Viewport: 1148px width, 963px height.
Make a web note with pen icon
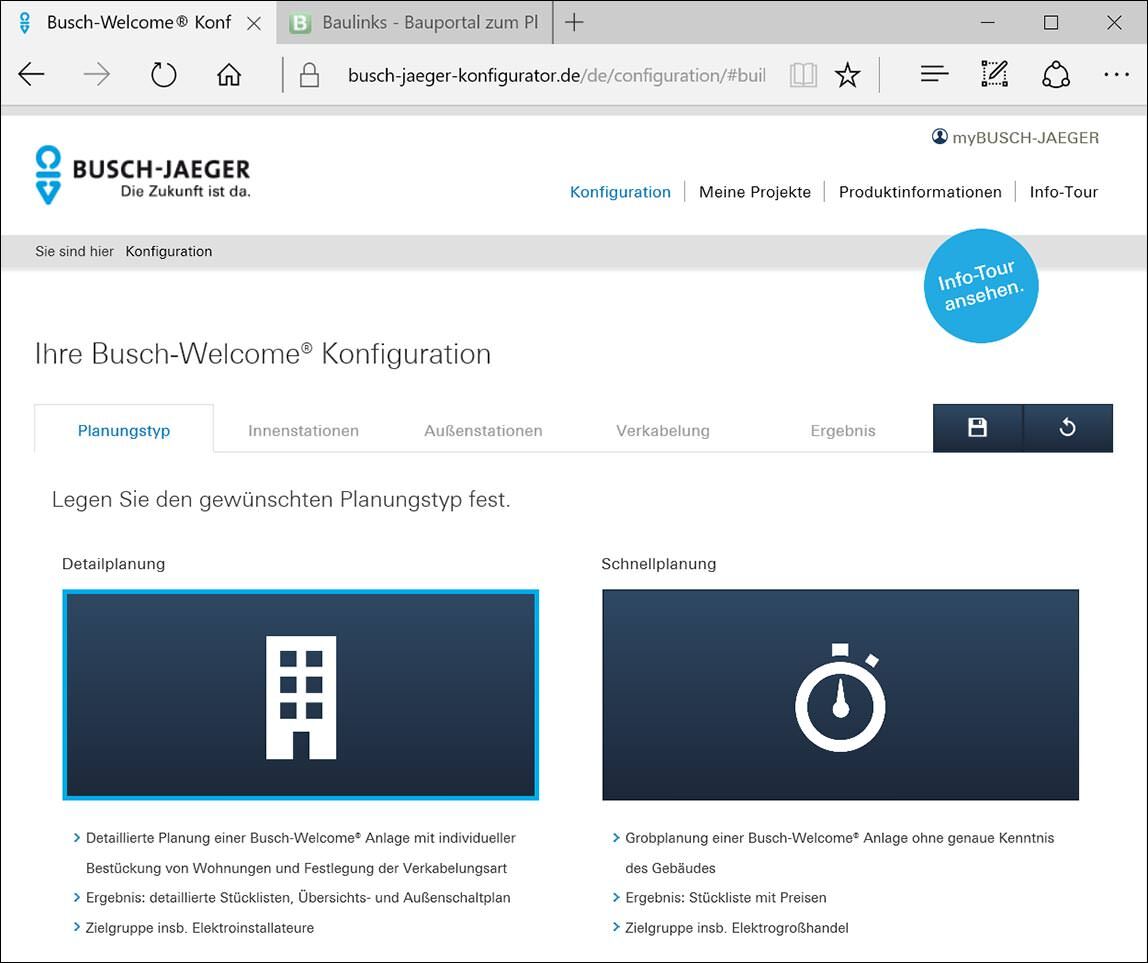pos(994,74)
